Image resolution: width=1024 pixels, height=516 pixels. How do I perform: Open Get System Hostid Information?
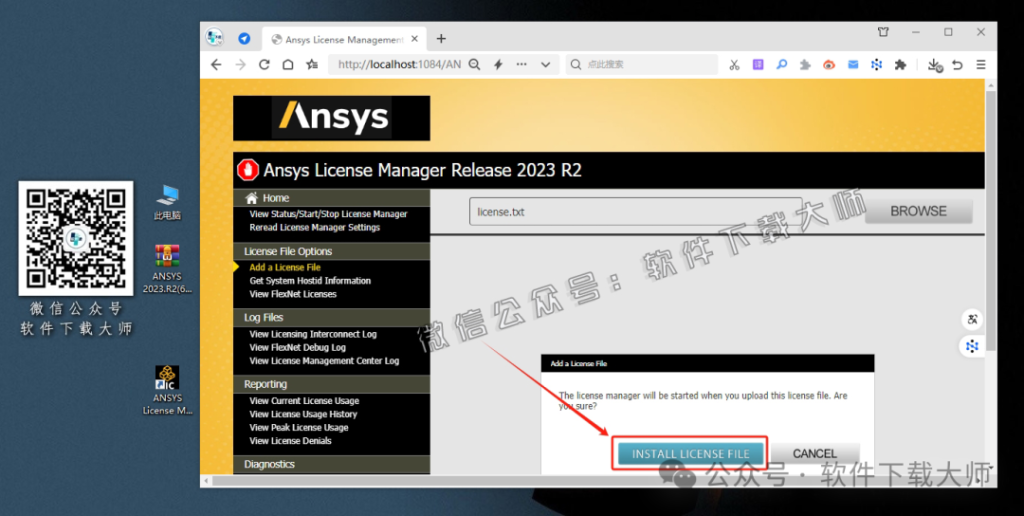(x=310, y=281)
